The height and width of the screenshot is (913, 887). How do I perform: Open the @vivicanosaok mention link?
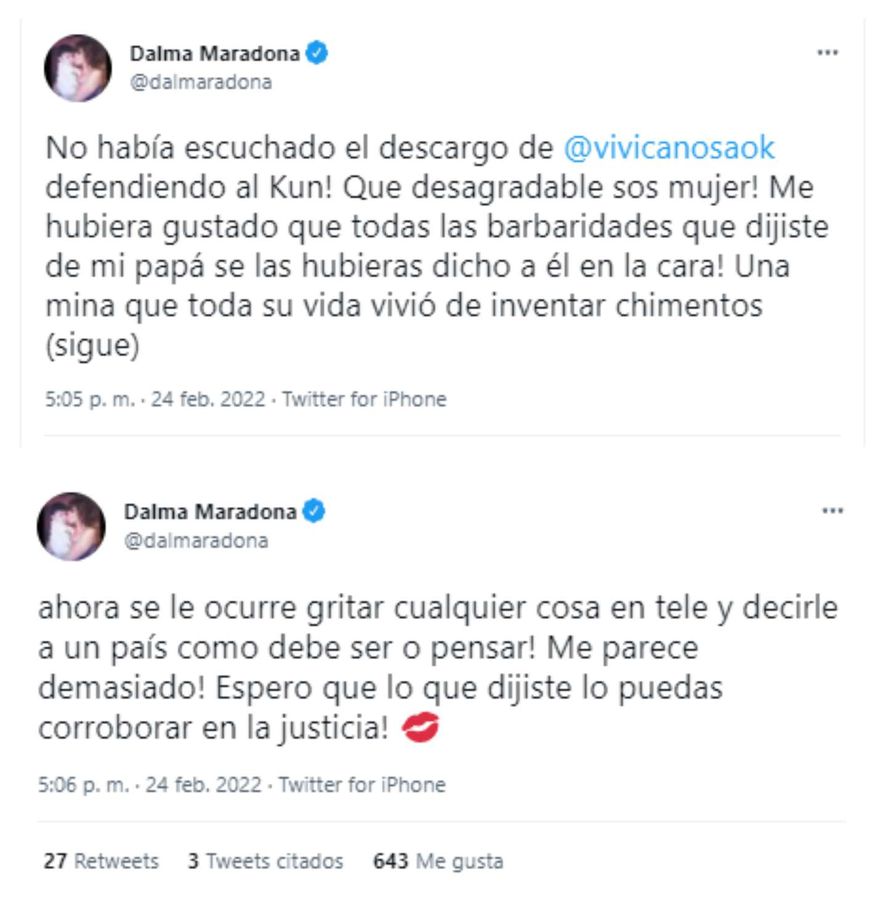[669, 148]
